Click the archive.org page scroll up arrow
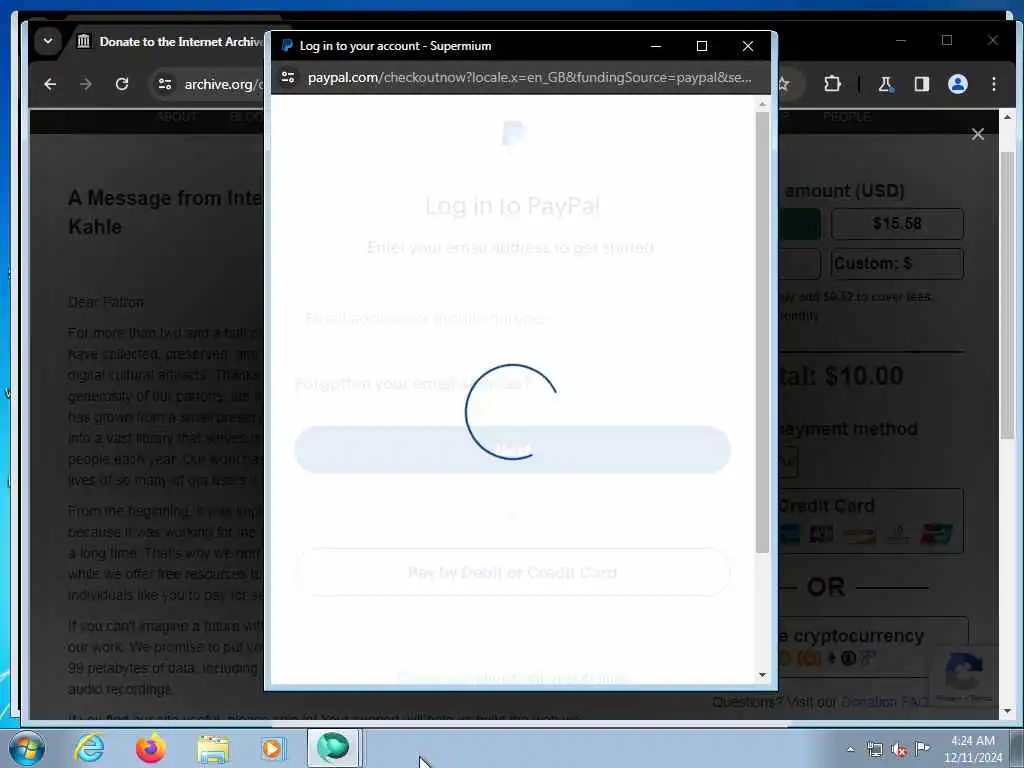Image resolution: width=1024 pixels, height=768 pixels. [1008, 117]
